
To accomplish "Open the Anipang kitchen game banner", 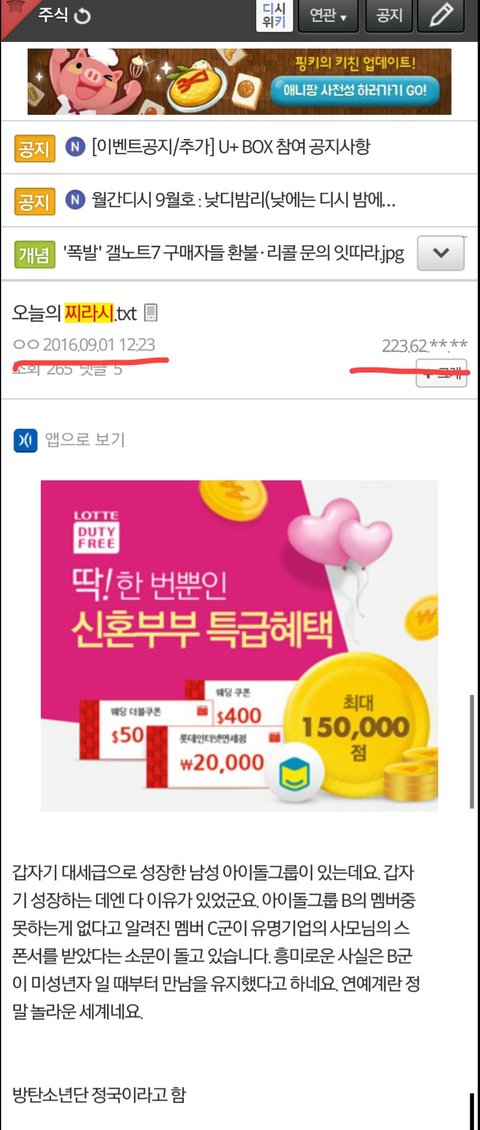I will [x=239, y=81].
